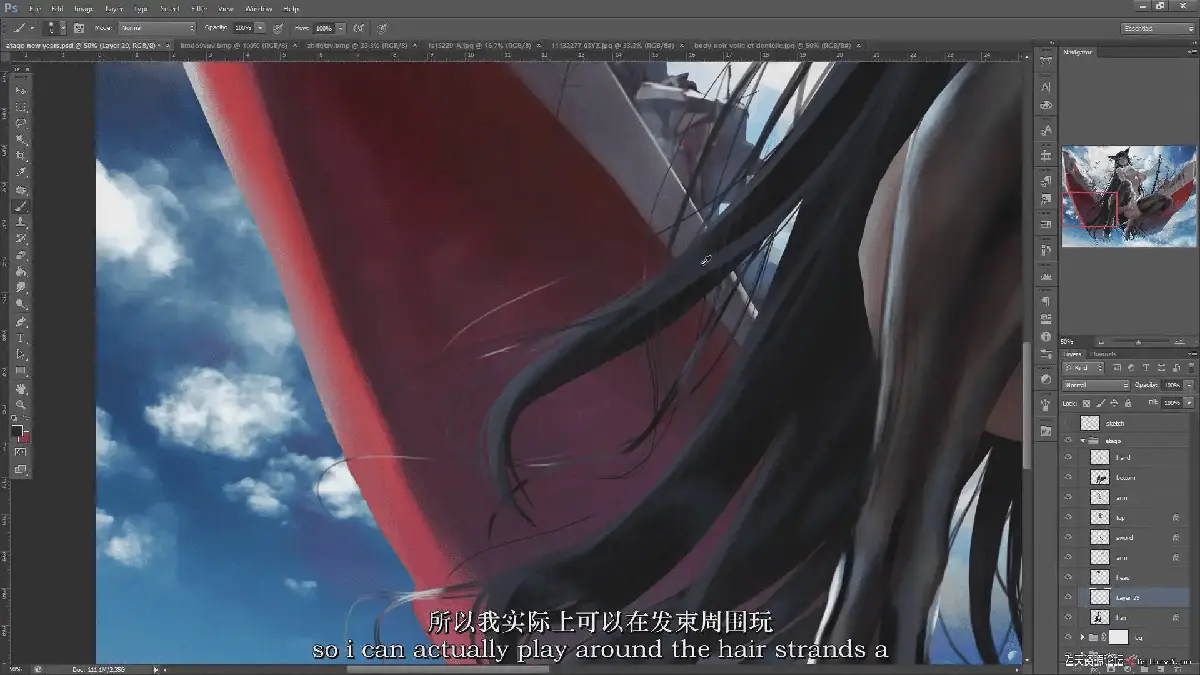Filter layers by type layers
Screen dimensions: 1200x675
[1146, 368]
